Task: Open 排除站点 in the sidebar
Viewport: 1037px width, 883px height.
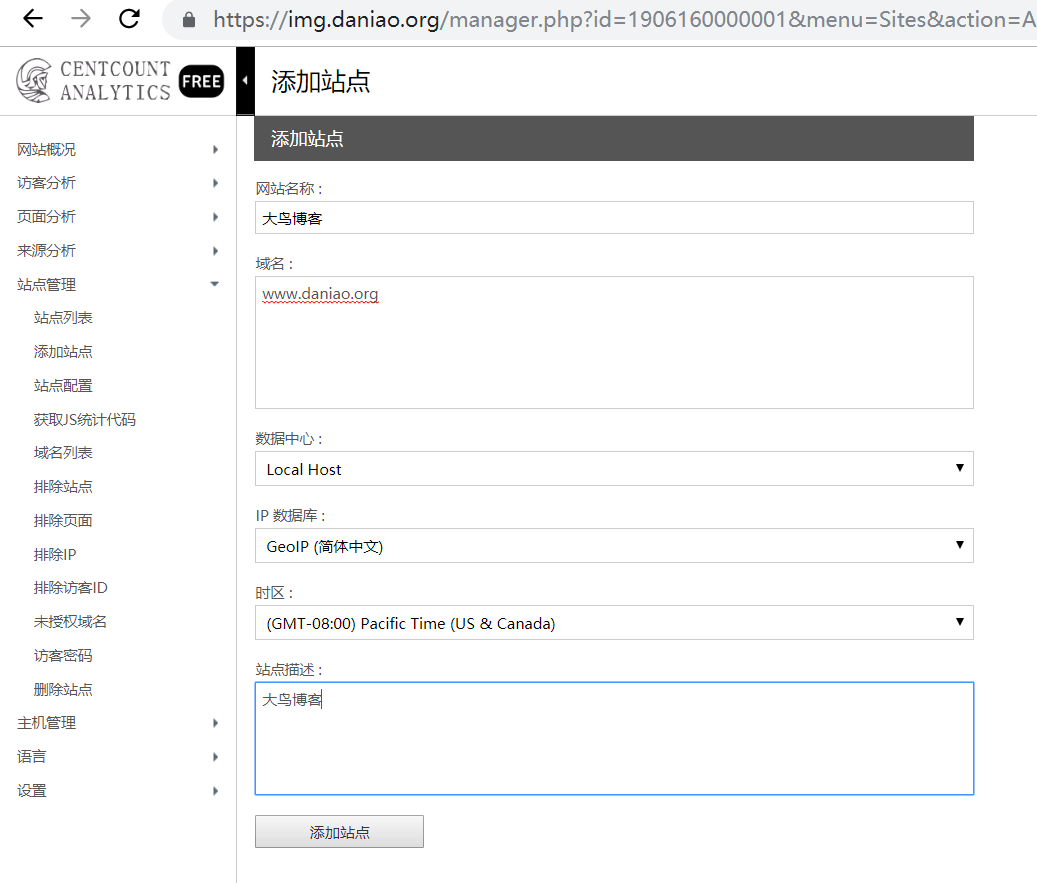Action: pos(63,487)
